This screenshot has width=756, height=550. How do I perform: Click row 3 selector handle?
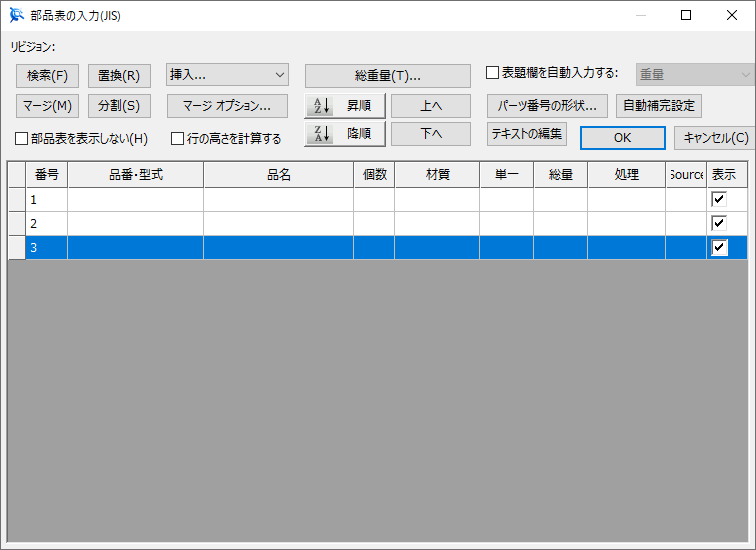click(x=17, y=248)
